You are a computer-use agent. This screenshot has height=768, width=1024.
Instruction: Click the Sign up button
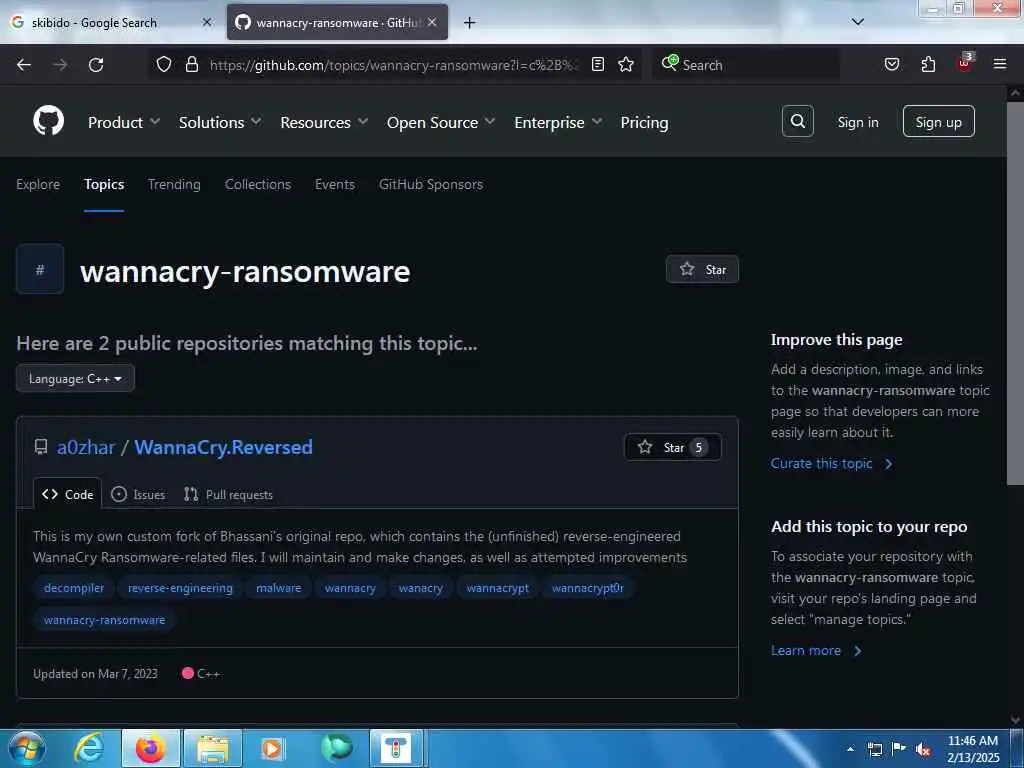pyautogui.click(x=938, y=121)
